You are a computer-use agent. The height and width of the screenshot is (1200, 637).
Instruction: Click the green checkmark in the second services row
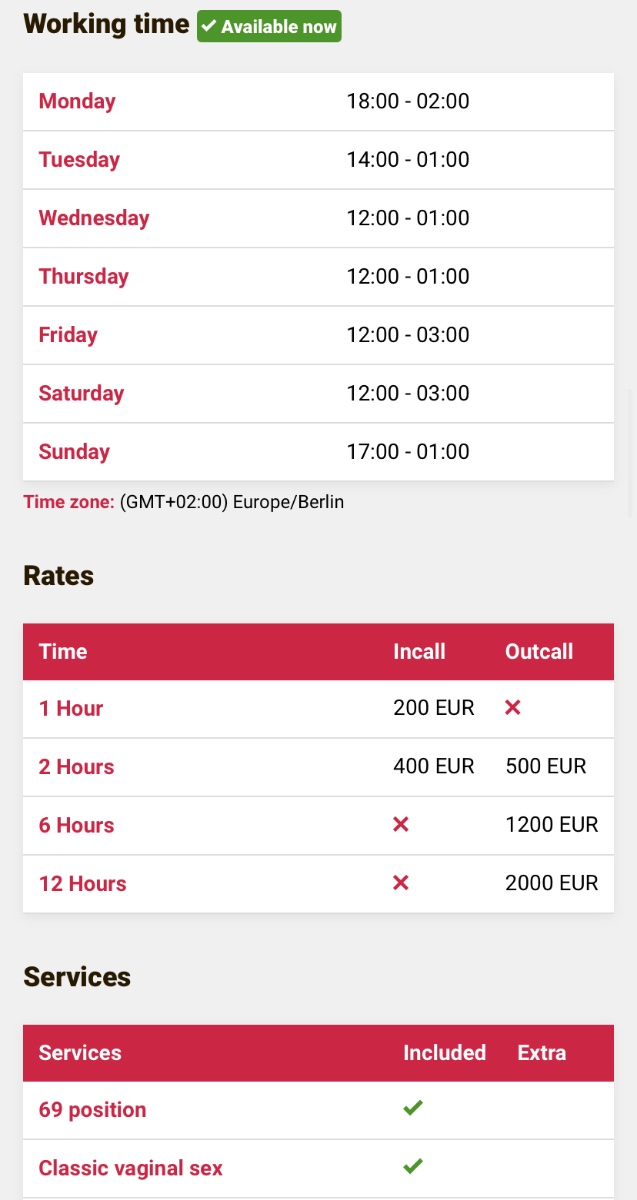click(413, 1166)
